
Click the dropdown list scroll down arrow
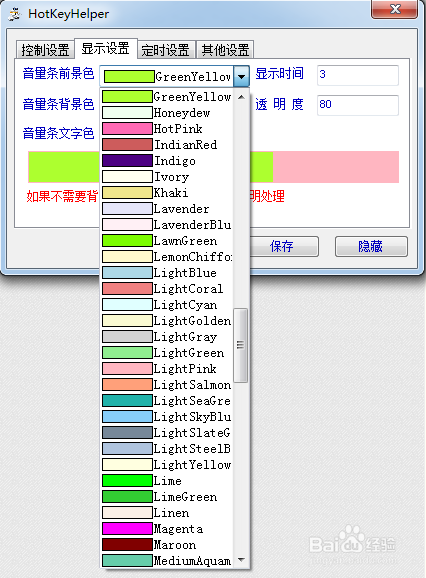(241, 560)
